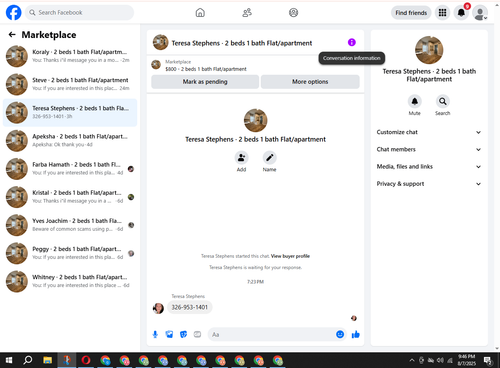Open Windows taskbar search
This screenshot has width=500, height=368.
click(x=28, y=360)
